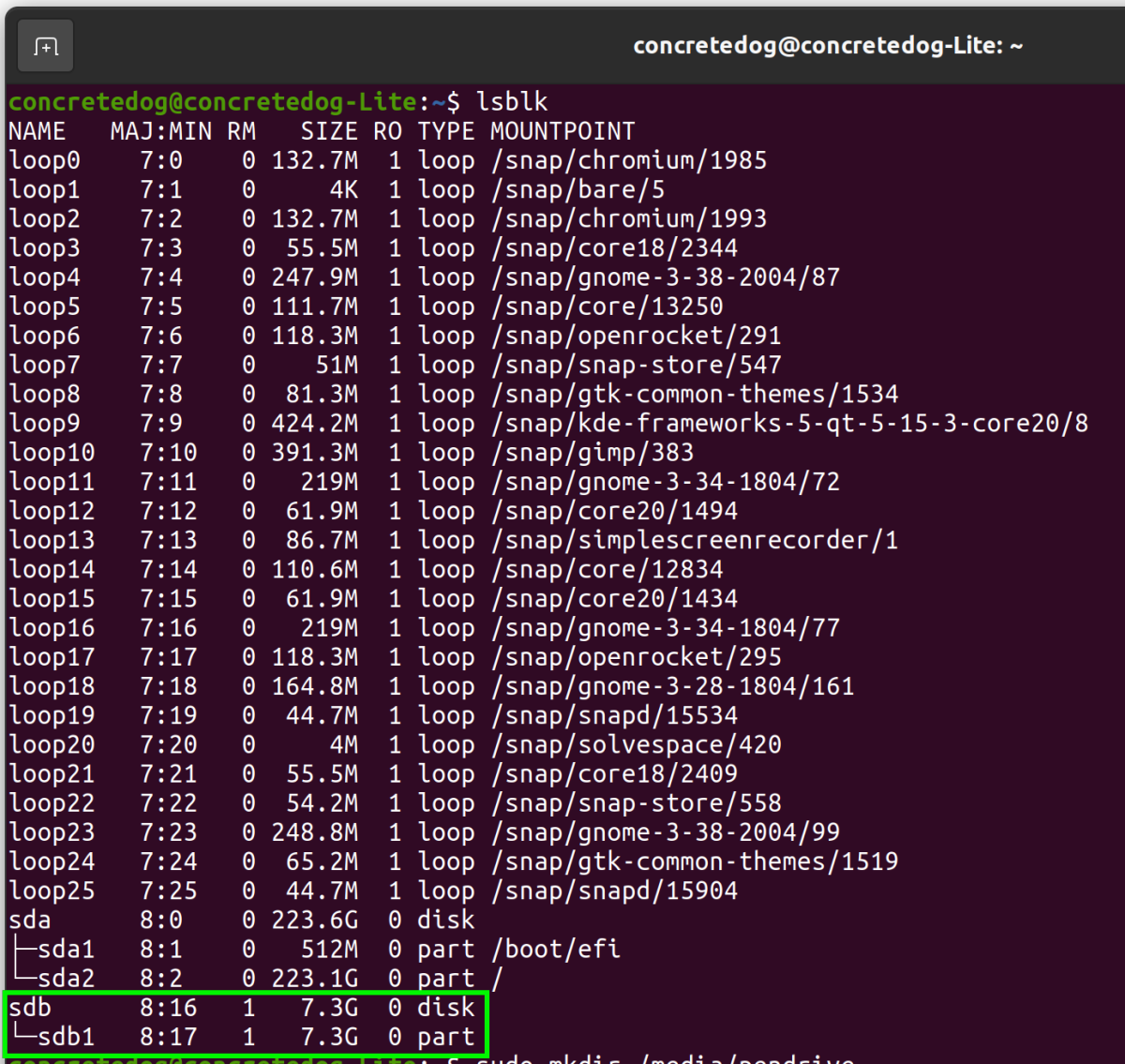Click the /boot/efi mountpoint of sda1

(557, 949)
